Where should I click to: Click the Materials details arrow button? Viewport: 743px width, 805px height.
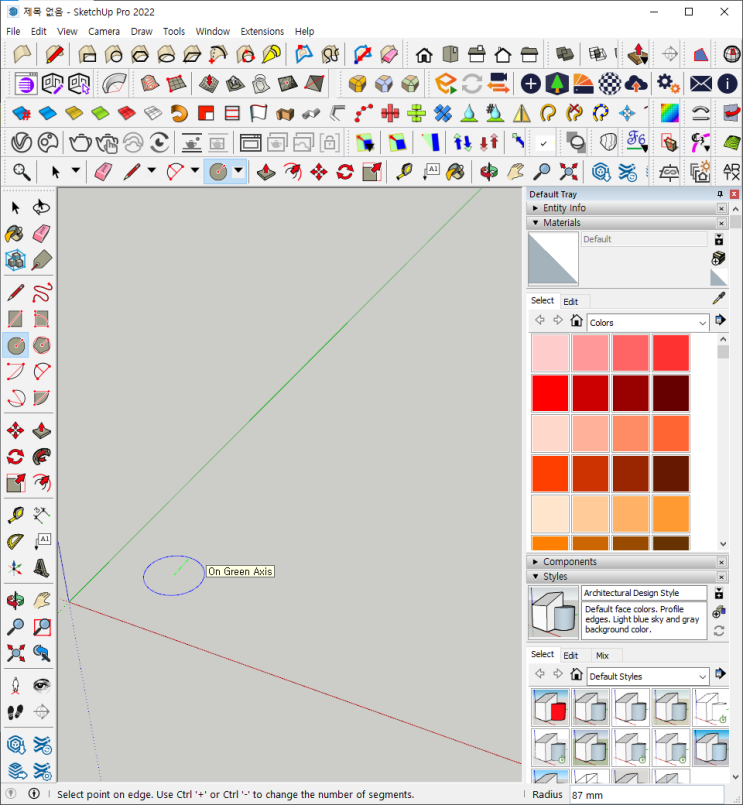click(x=720, y=320)
